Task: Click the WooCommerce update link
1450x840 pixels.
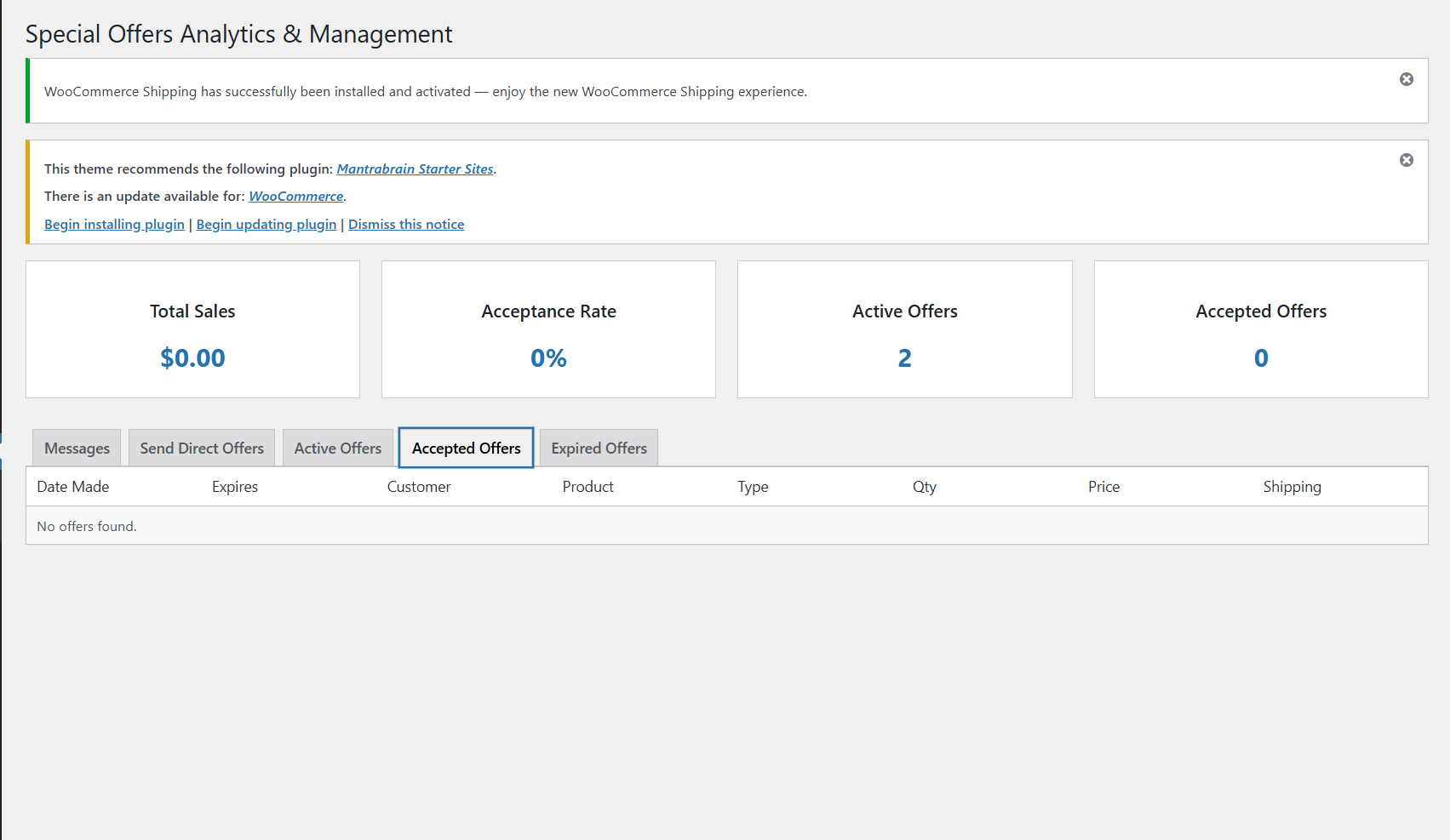Action: 295,196
